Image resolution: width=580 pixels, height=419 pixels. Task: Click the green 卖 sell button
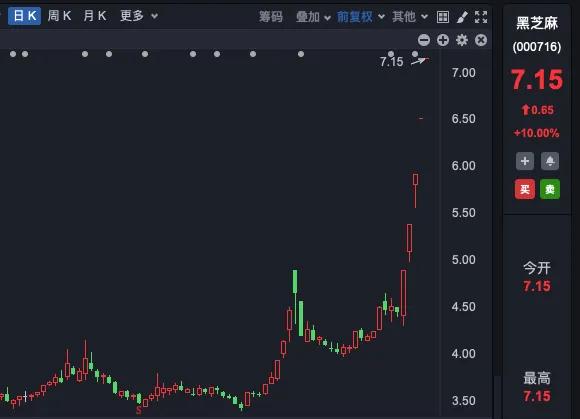click(550, 189)
